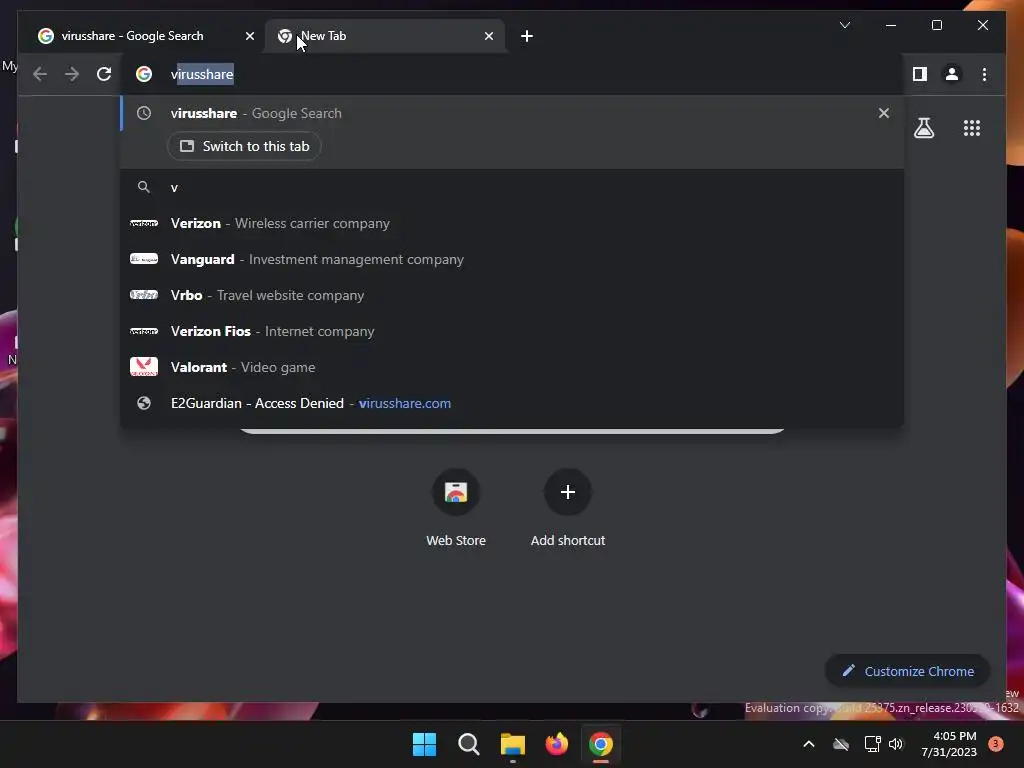Select the Vrbo Travel website suggestion
This screenshot has height=768, width=1024.
click(512, 295)
